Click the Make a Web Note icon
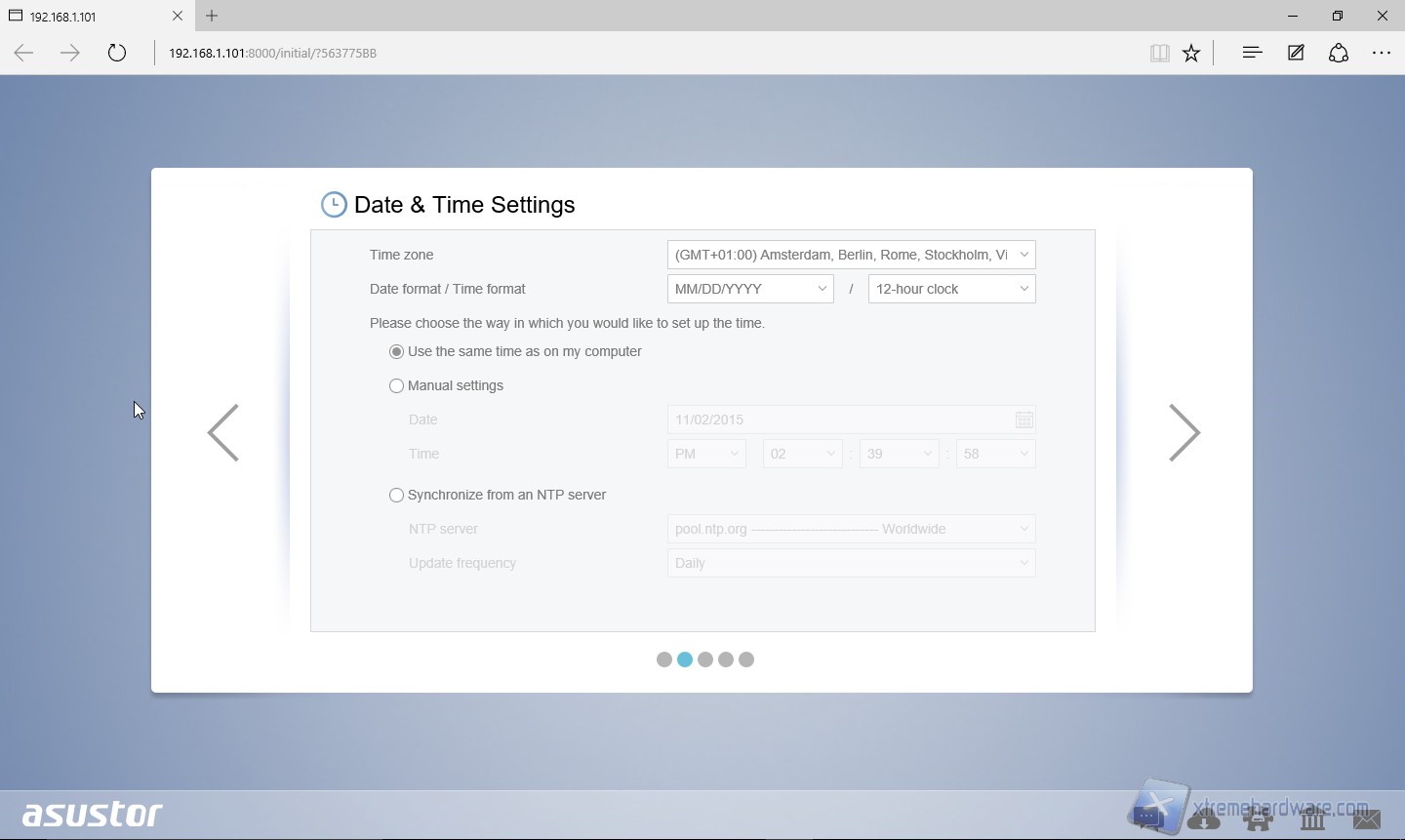 click(x=1296, y=53)
